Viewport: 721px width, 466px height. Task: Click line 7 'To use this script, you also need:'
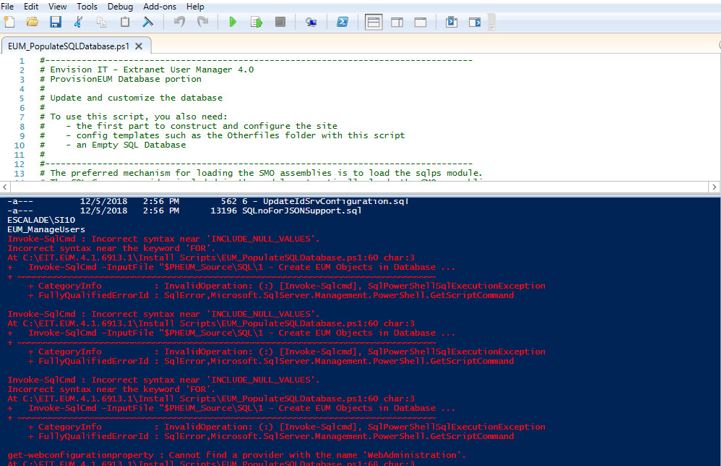[138, 116]
